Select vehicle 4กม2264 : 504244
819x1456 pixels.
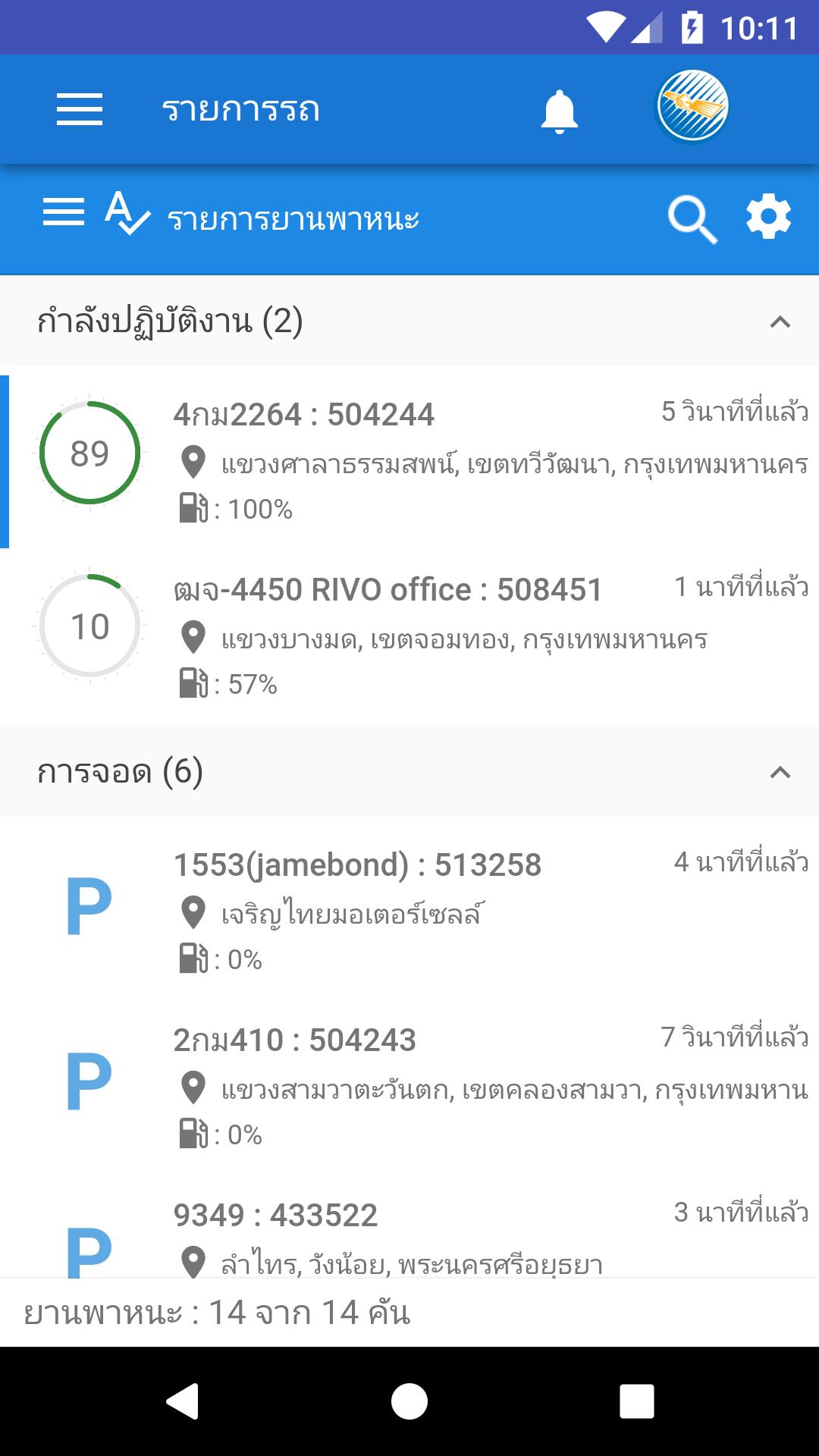click(x=409, y=461)
